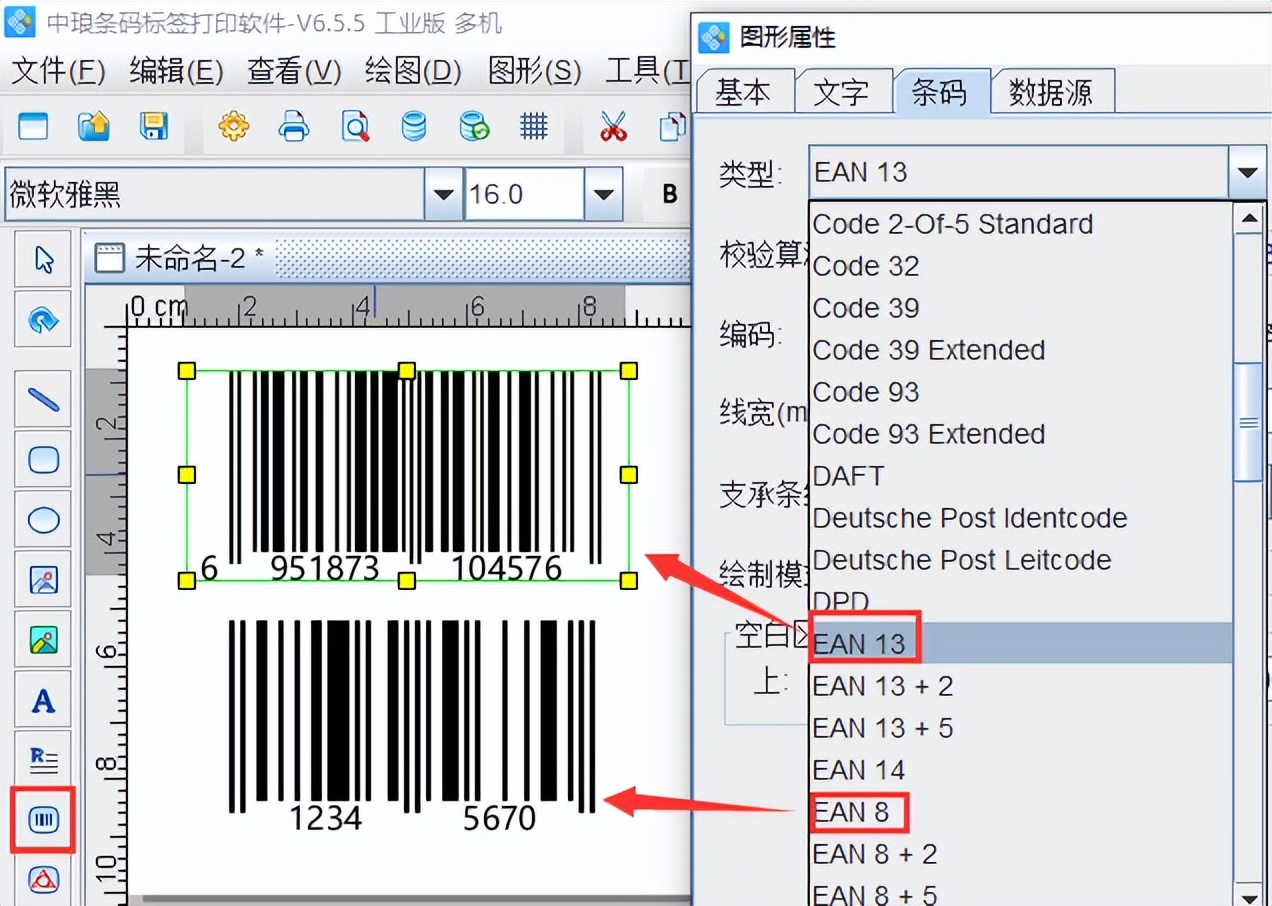The width and height of the screenshot is (1272, 906).
Task: Click the database icon in the toolbar
Action: 414,127
